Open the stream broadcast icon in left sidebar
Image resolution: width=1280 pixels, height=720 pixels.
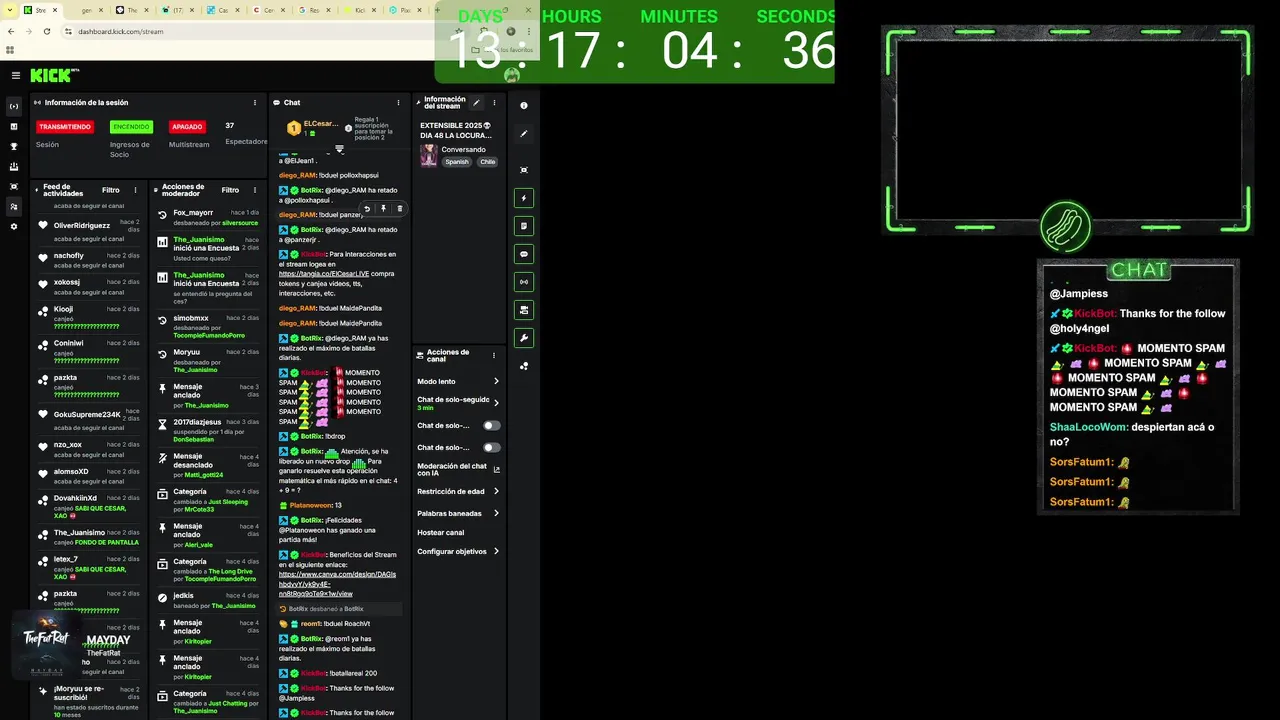[x=14, y=106]
